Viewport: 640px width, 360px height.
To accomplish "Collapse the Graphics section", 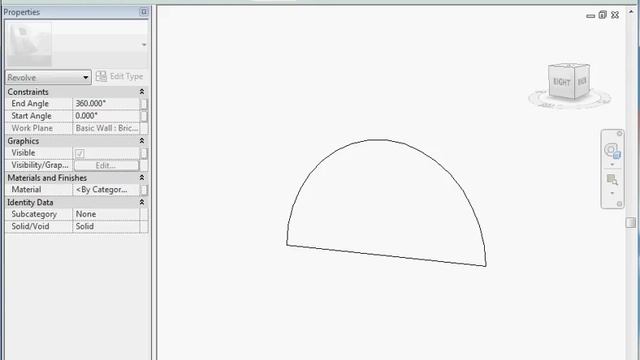I will point(142,140).
